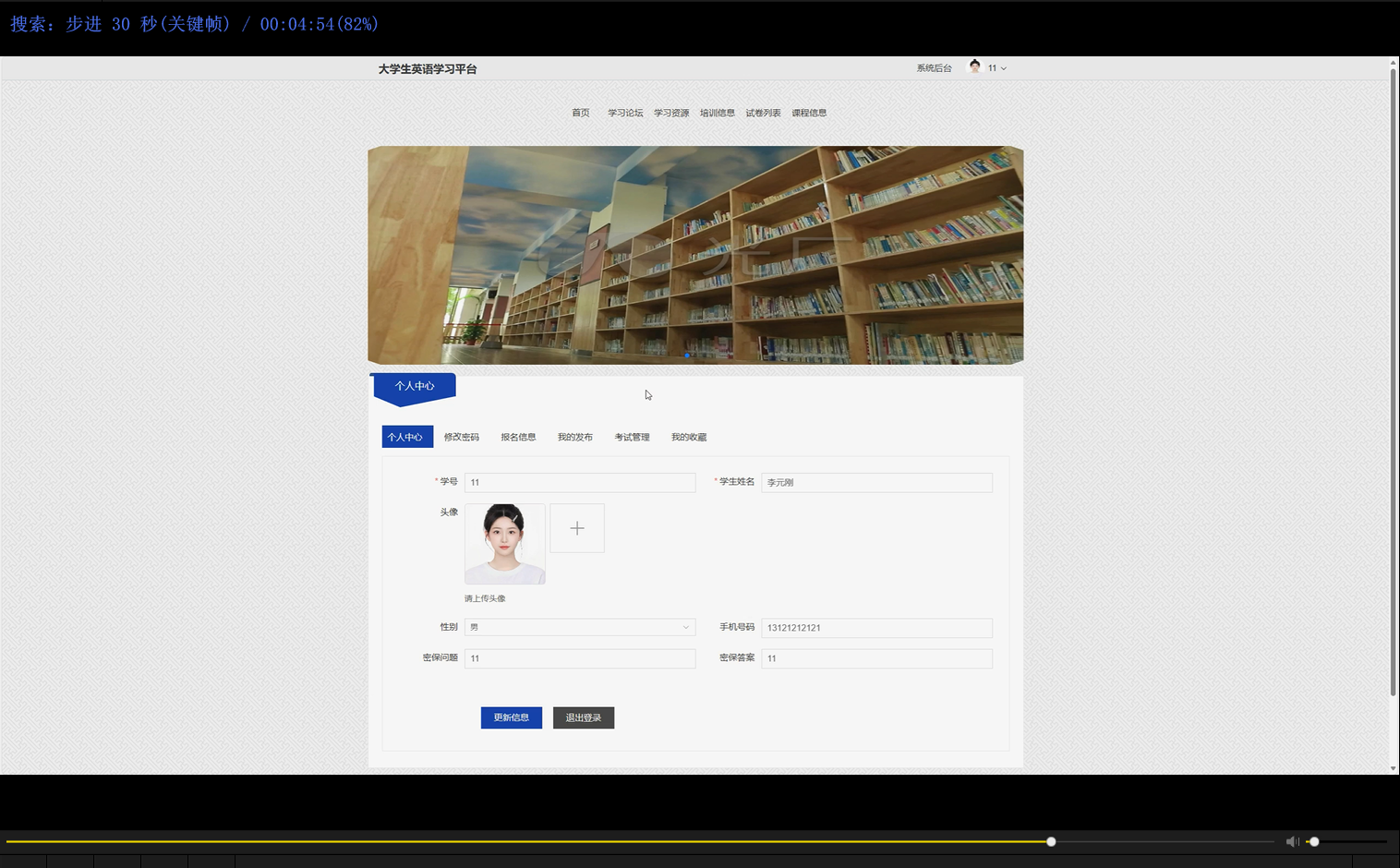Click the 学号 field label
This screenshot has height=868, width=1400.
[448, 481]
